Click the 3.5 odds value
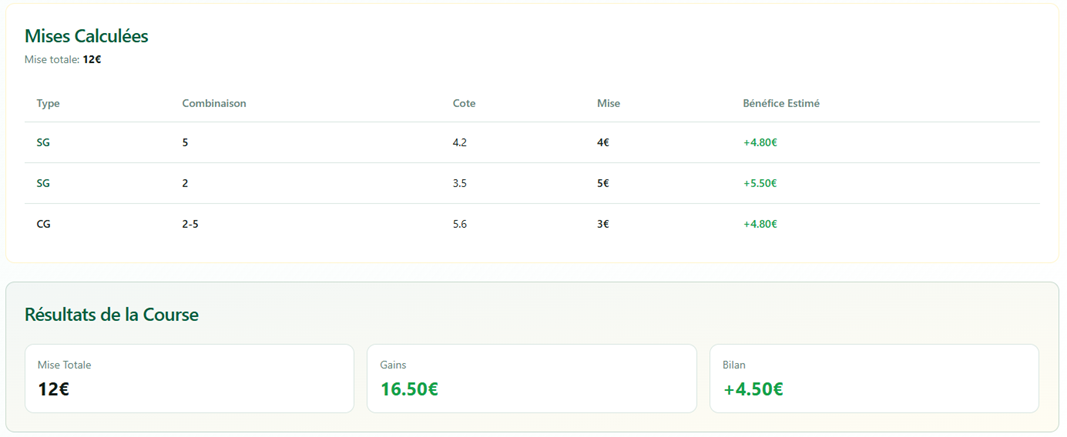The image size is (1067, 437). 460,184
